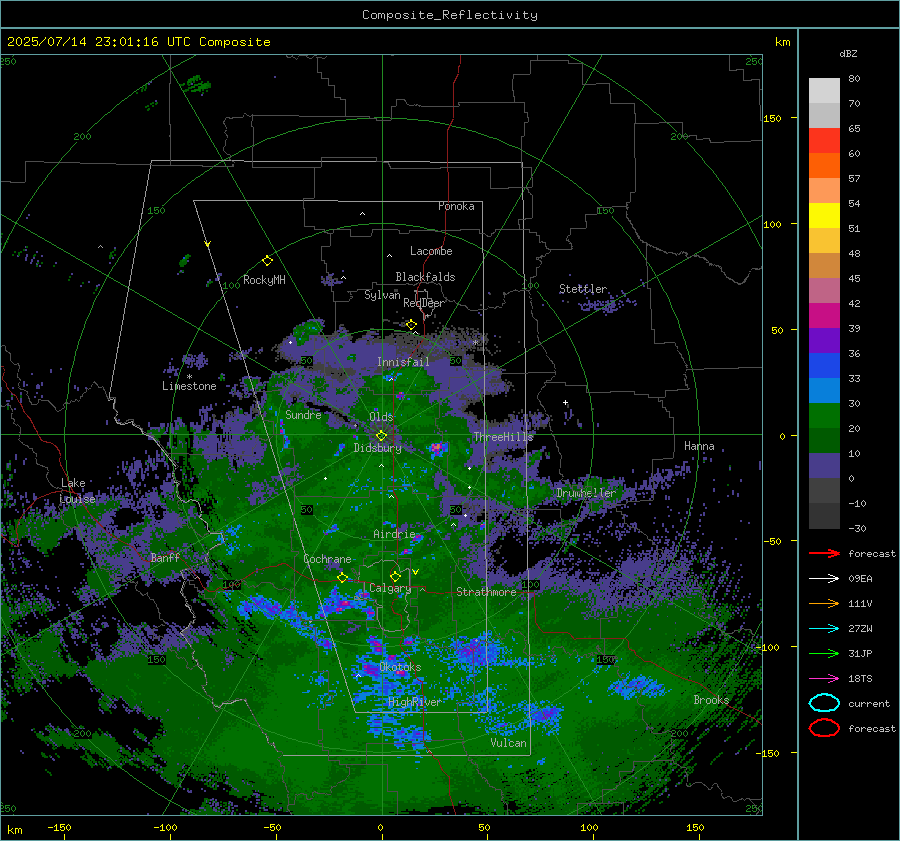The width and height of the screenshot is (900, 841).
Task: Click the magenta 18TS arrow icon
Action: tap(824, 679)
